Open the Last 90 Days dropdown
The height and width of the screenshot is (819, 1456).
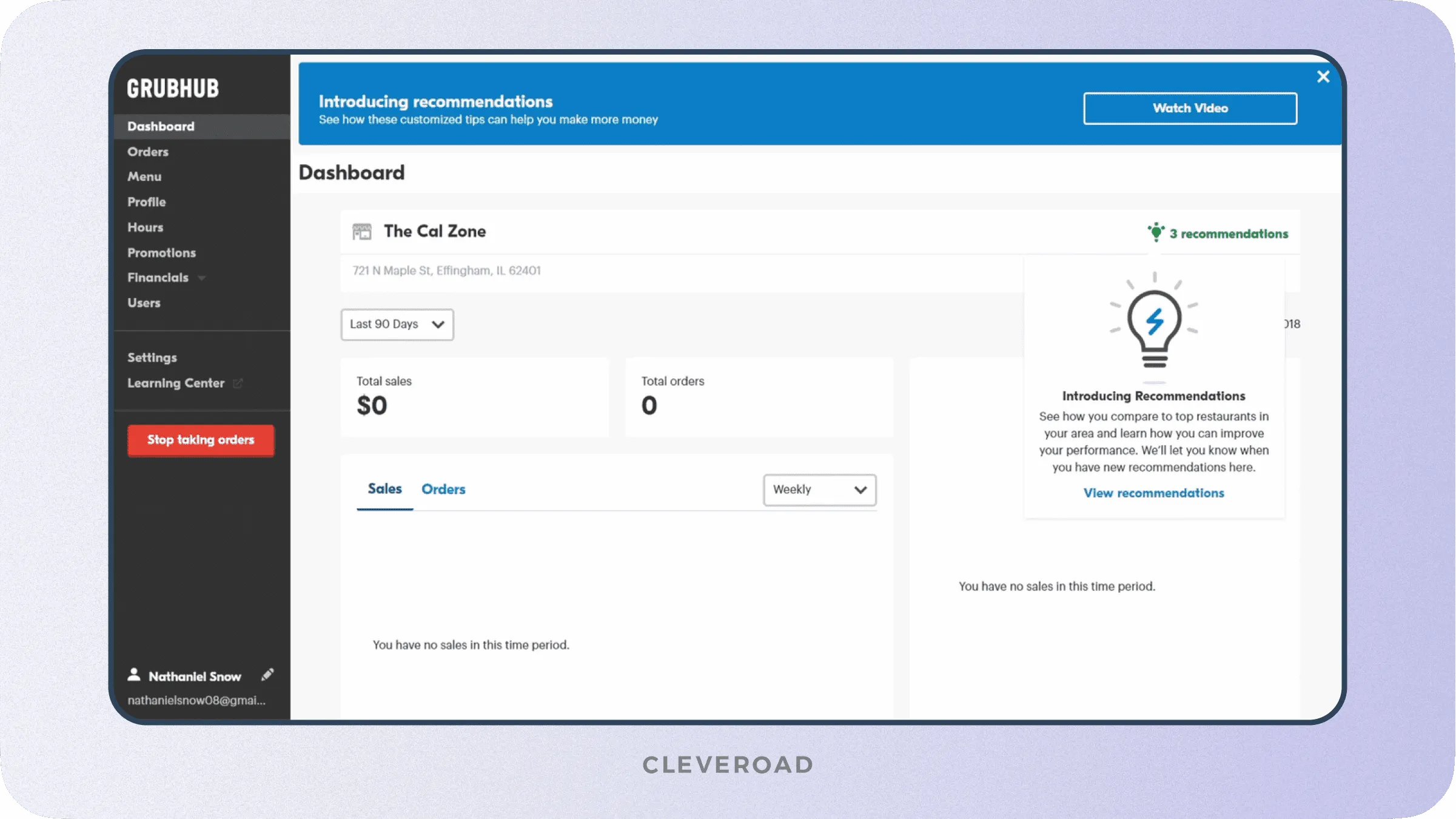(397, 324)
